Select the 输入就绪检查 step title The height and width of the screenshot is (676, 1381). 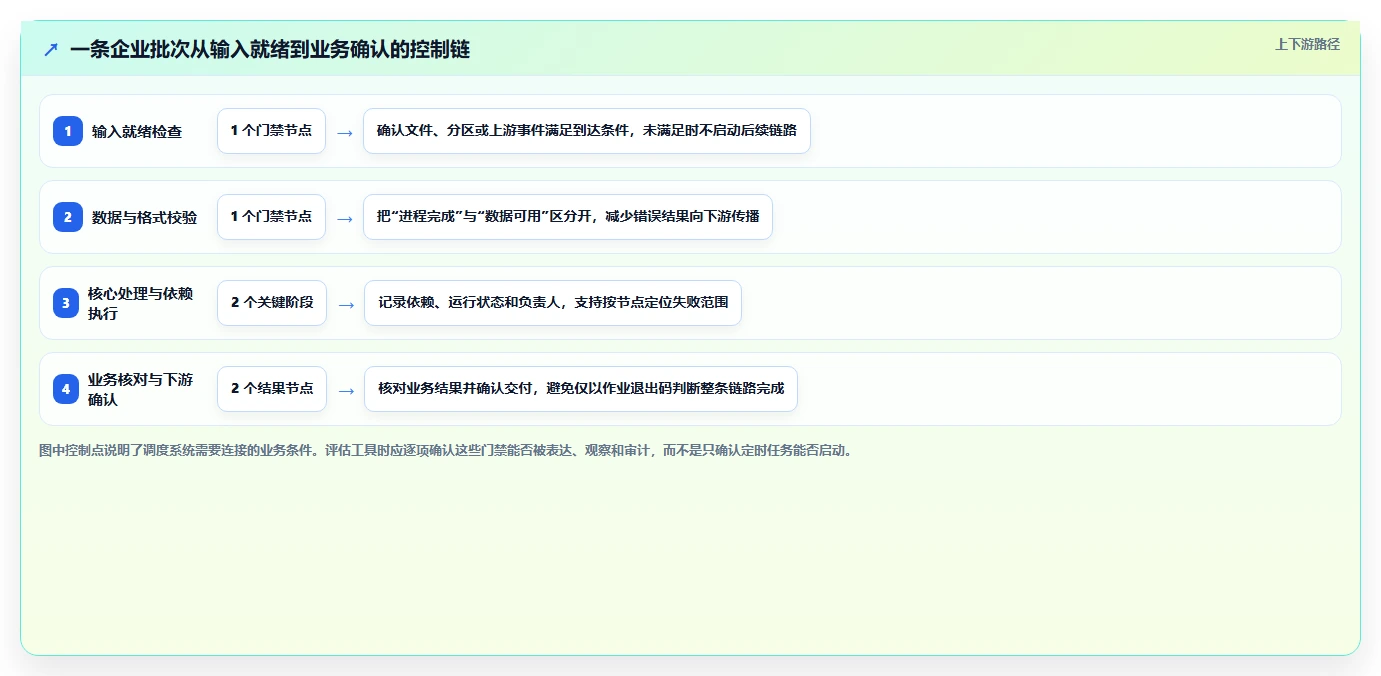(x=137, y=131)
